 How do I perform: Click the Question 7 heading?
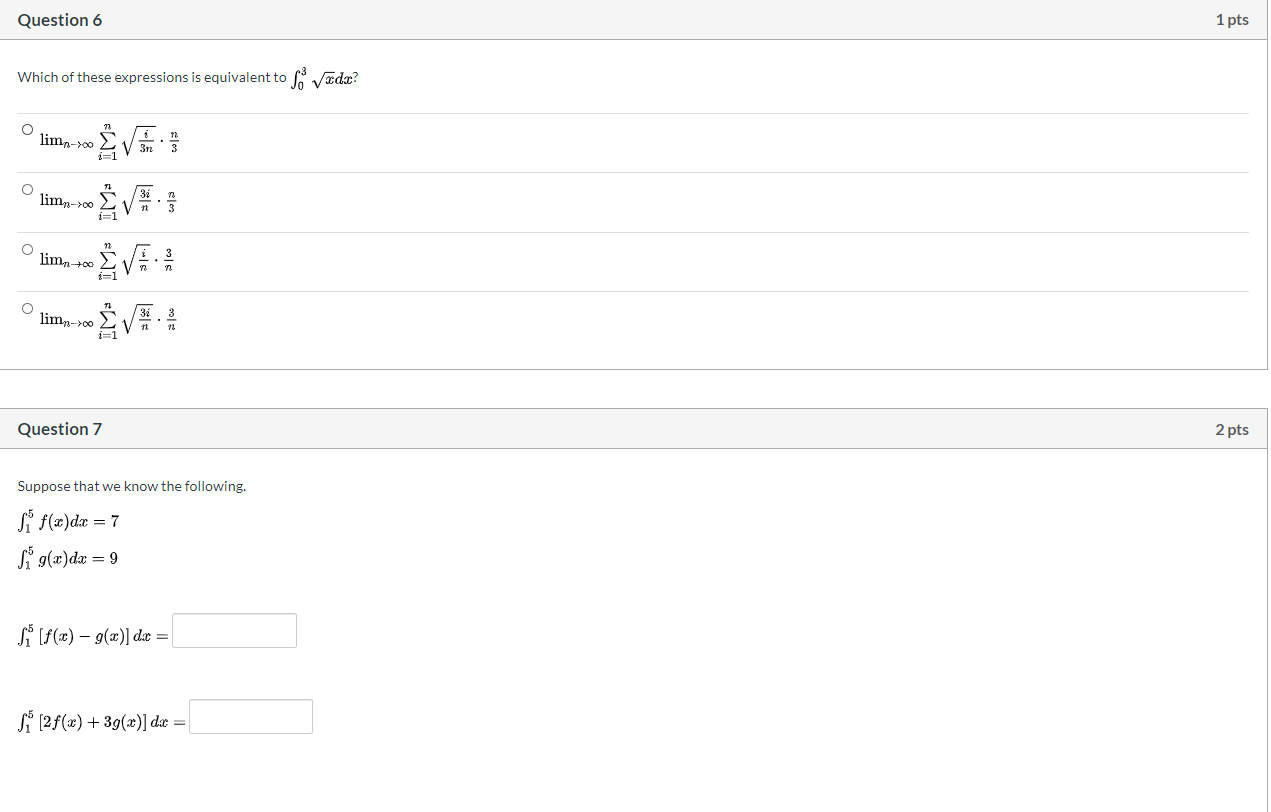coord(60,429)
